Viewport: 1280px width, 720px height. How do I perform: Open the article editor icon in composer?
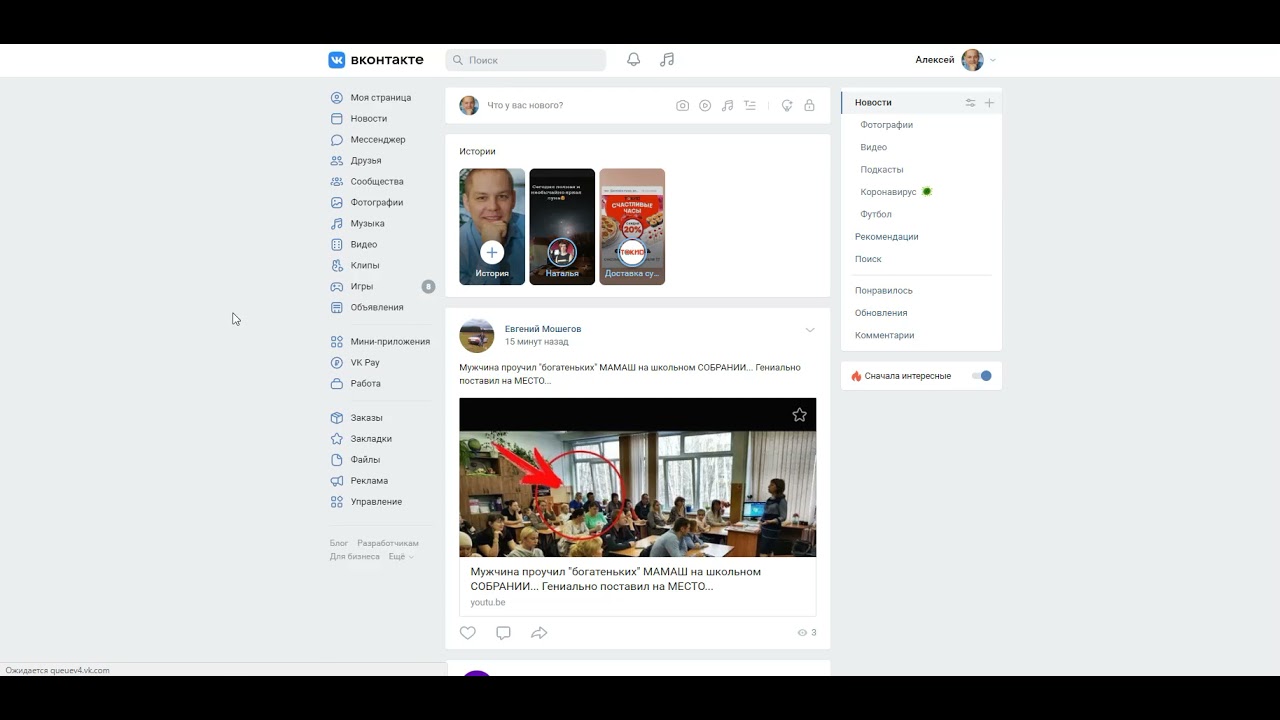click(x=750, y=105)
